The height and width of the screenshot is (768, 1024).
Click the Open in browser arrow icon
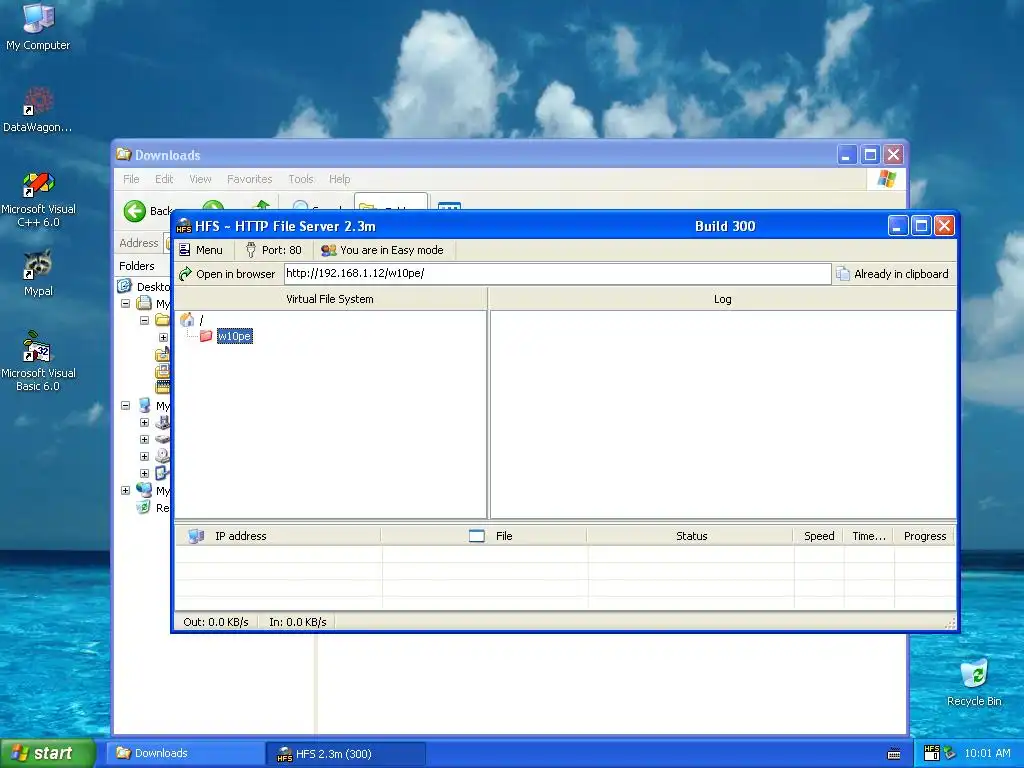tap(185, 274)
